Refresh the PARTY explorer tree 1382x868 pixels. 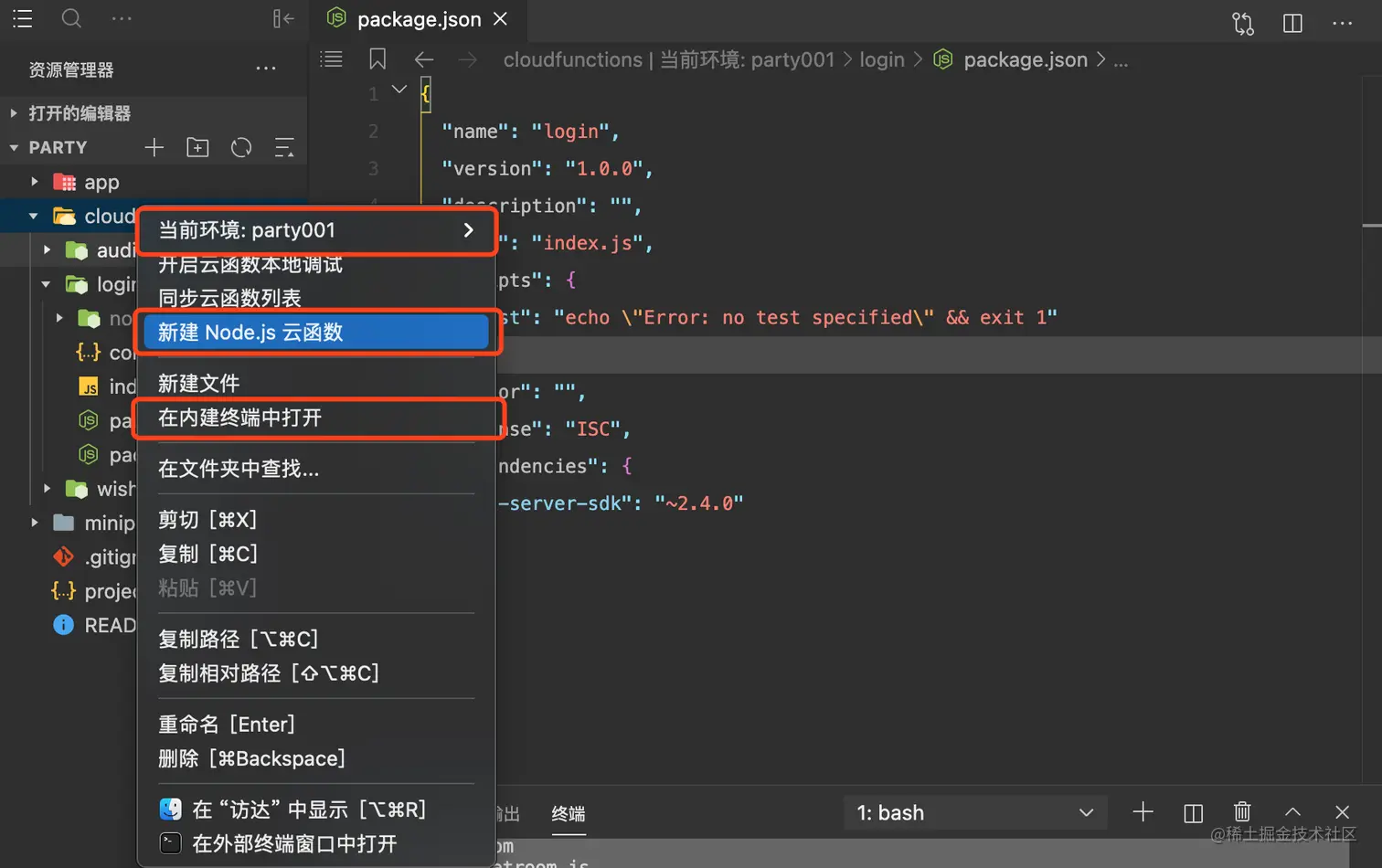coord(241,147)
